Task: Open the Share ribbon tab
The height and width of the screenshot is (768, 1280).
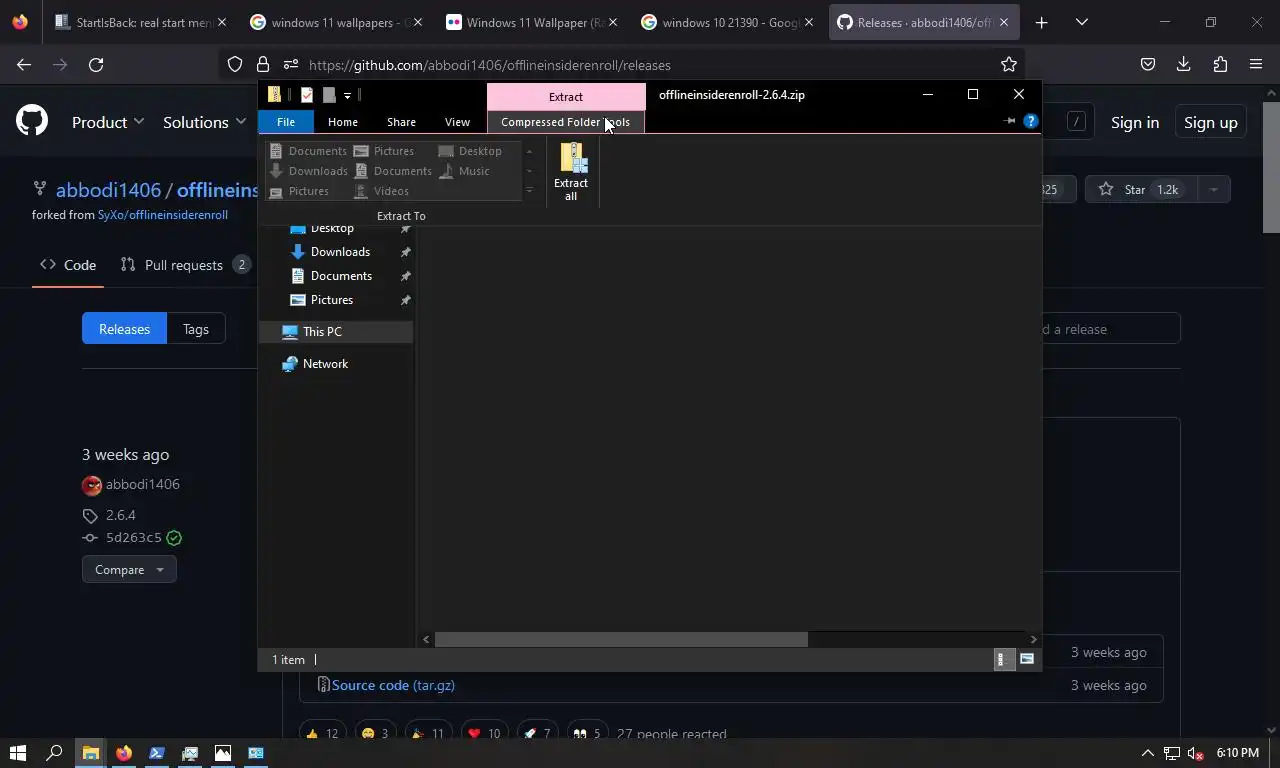Action: pyautogui.click(x=401, y=122)
